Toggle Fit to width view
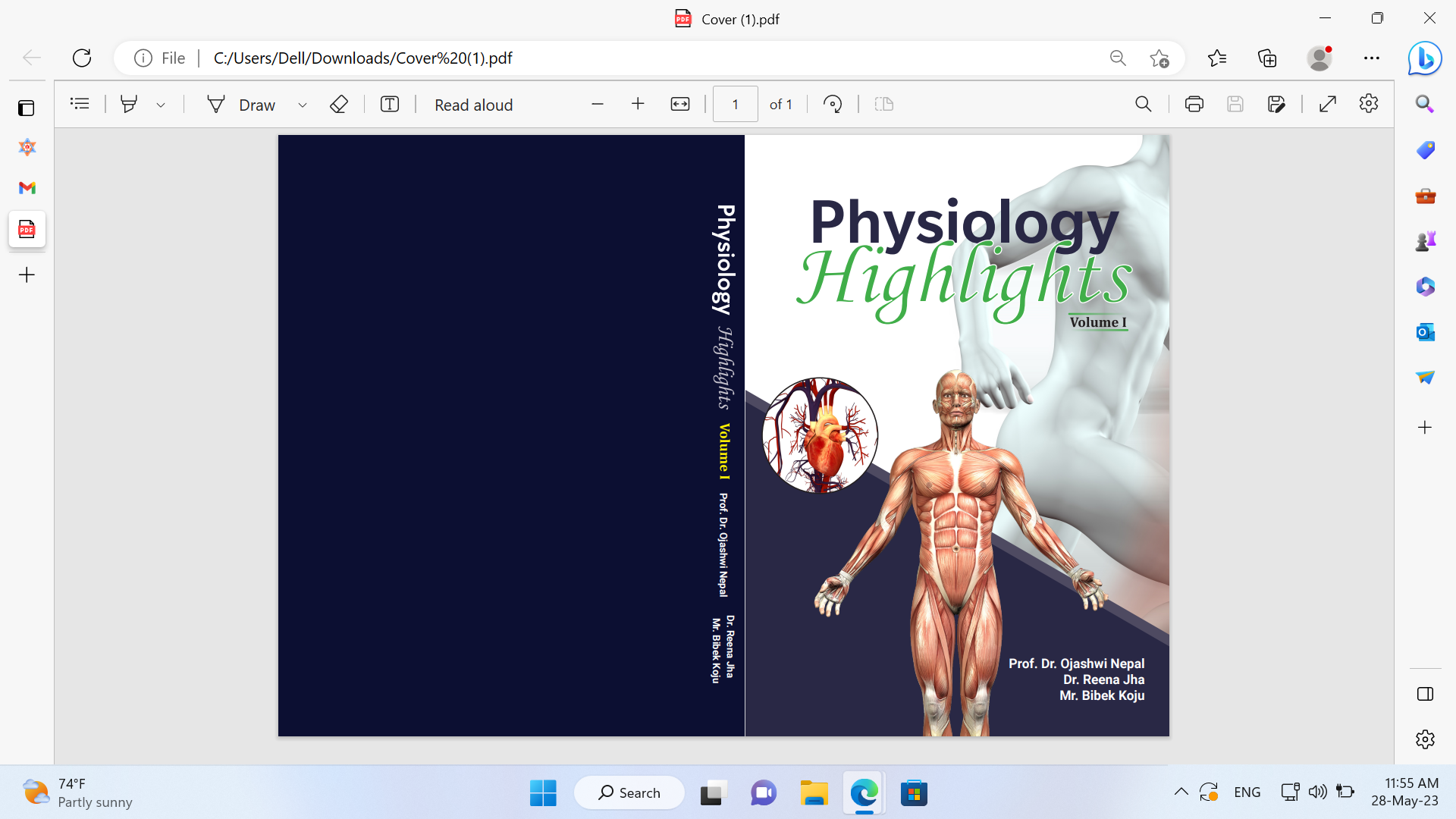The height and width of the screenshot is (819, 1456). click(680, 104)
